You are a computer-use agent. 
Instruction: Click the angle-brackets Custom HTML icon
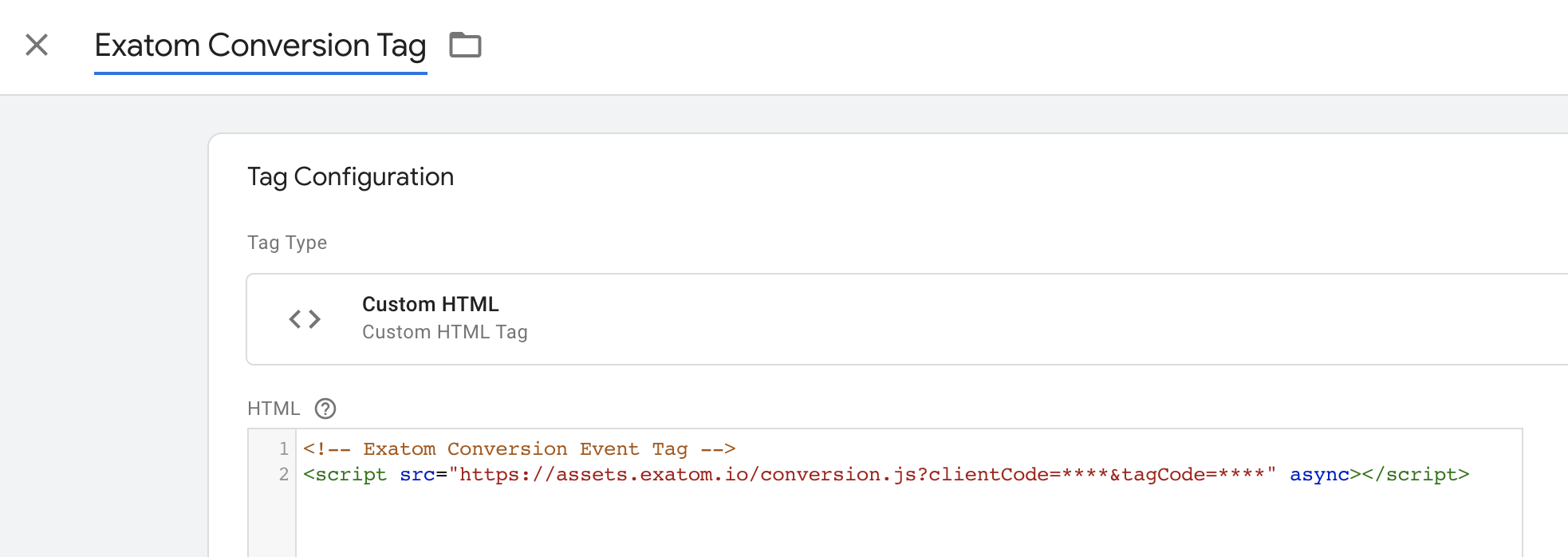[305, 319]
